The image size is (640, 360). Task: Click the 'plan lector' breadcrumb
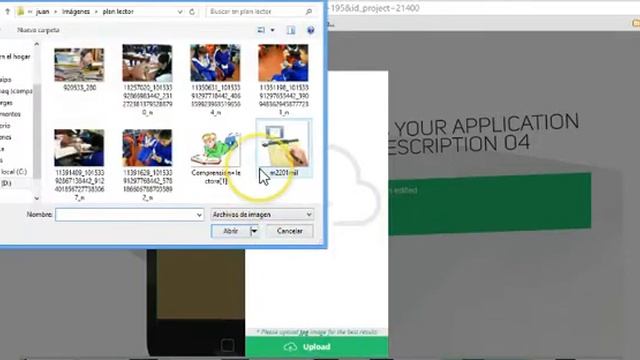coord(118,12)
